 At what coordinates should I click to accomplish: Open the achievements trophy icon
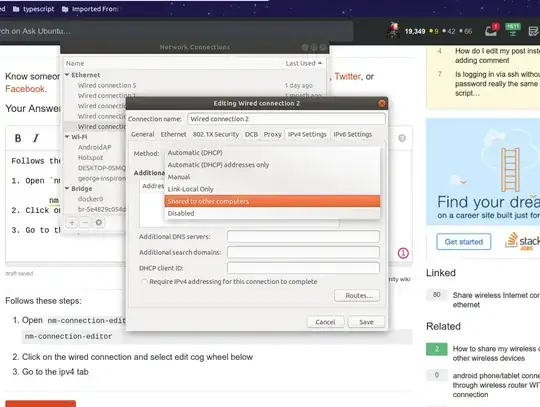[x=512, y=30]
